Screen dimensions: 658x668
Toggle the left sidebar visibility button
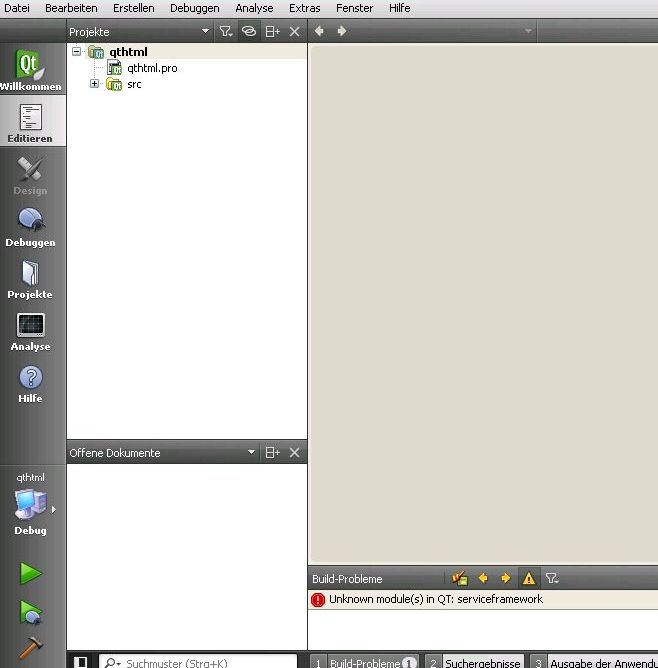point(82,662)
